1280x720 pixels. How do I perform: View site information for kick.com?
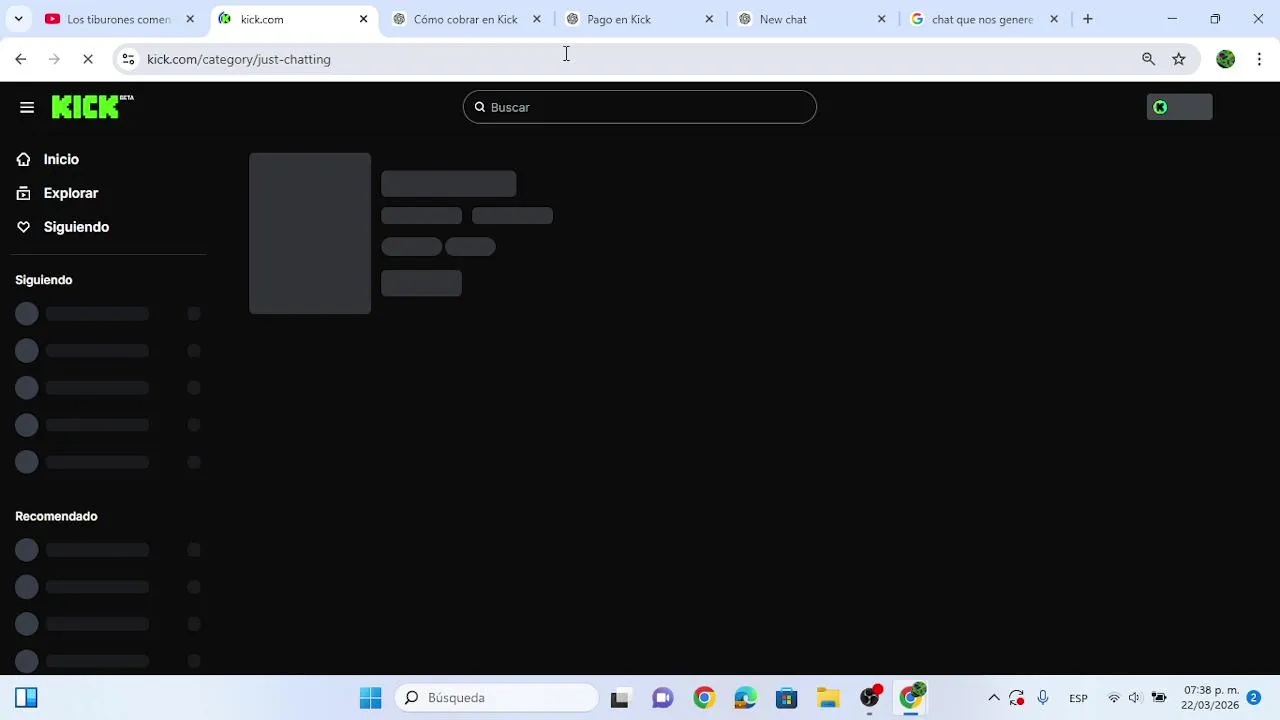point(128,59)
